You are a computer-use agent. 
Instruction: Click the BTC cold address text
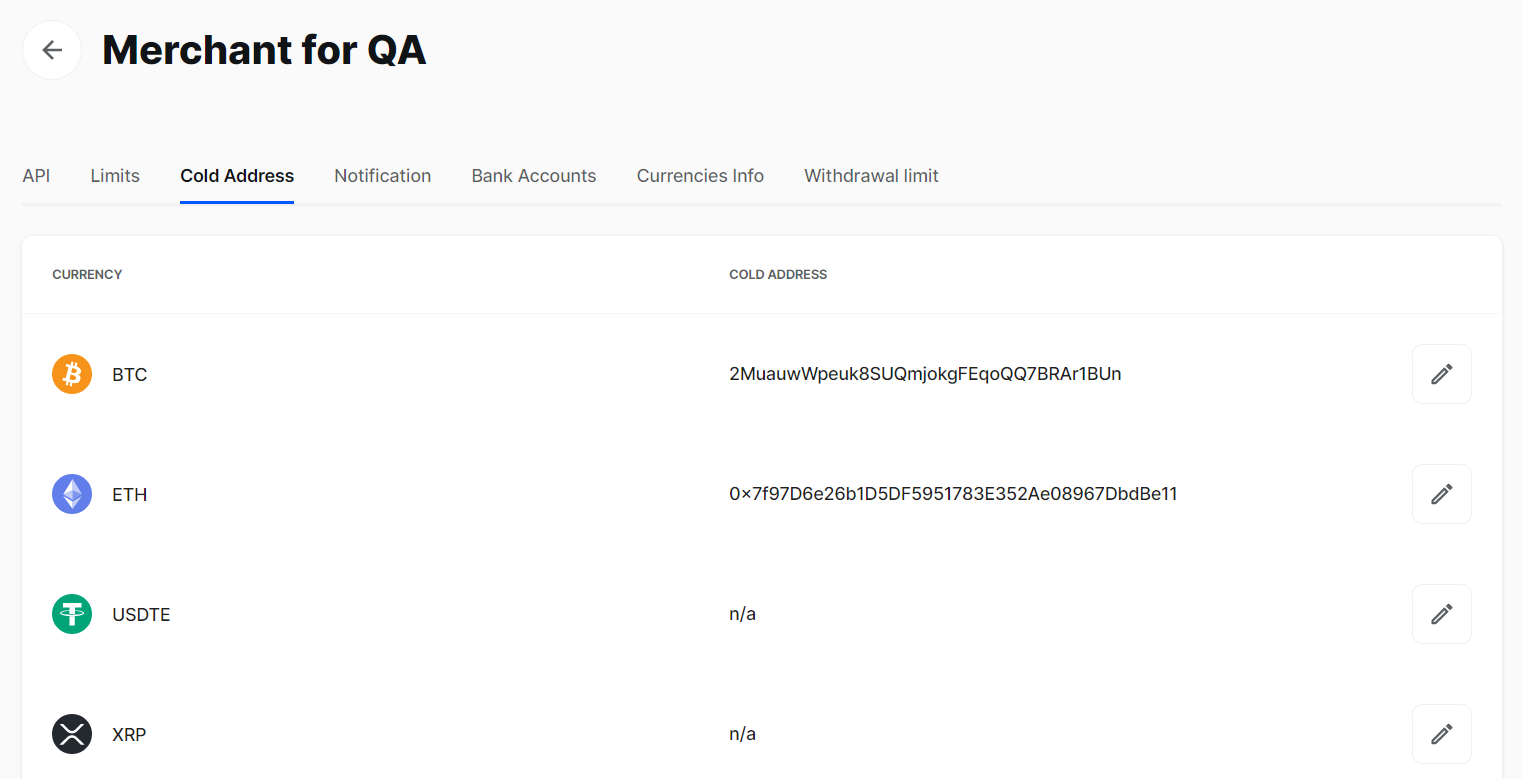pos(925,374)
